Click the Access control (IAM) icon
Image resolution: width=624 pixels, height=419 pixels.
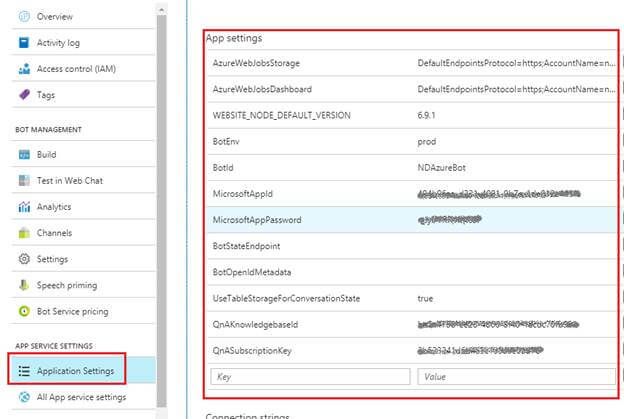24,69
